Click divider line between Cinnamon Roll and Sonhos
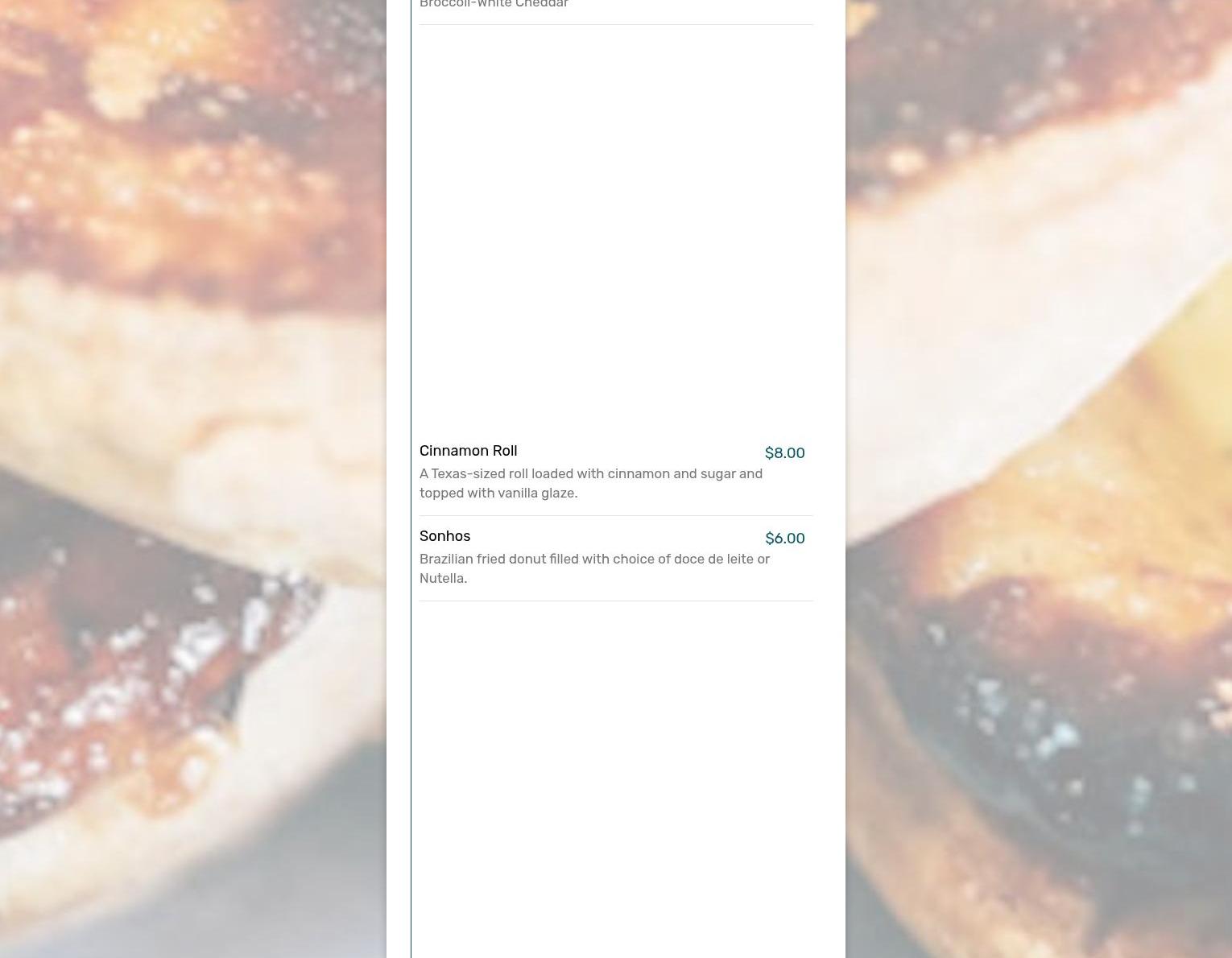The height and width of the screenshot is (958, 1232). point(616,515)
